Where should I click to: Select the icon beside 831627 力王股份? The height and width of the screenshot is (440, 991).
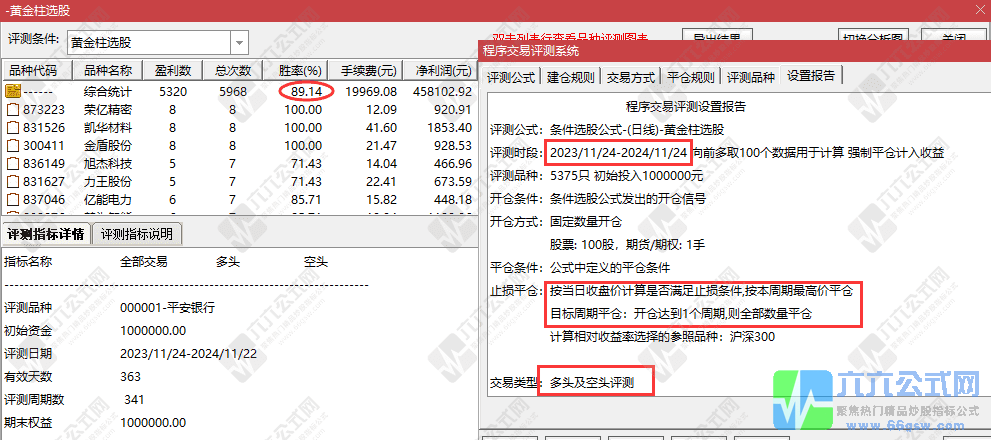pyautogui.click(x=13, y=181)
